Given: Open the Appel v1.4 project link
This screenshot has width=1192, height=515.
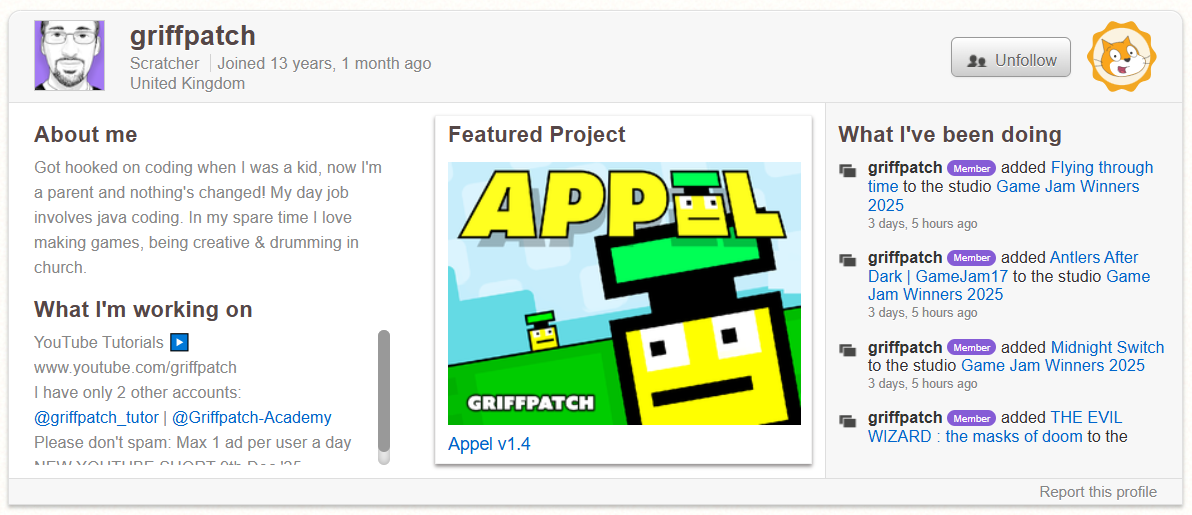Looking at the screenshot, I should pyautogui.click(x=489, y=444).
